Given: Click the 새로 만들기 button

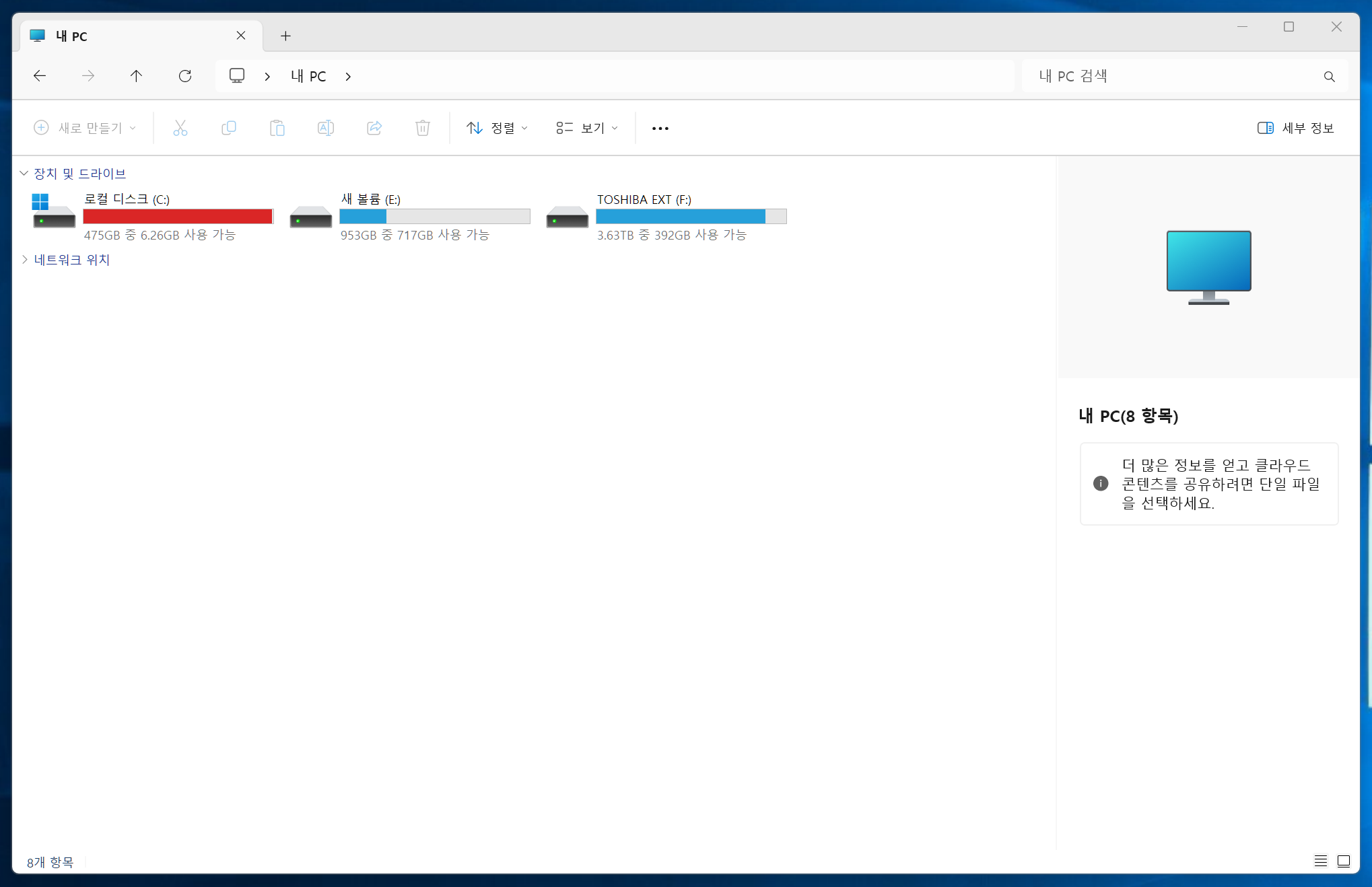Looking at the screenshot, I should [85, 128].
